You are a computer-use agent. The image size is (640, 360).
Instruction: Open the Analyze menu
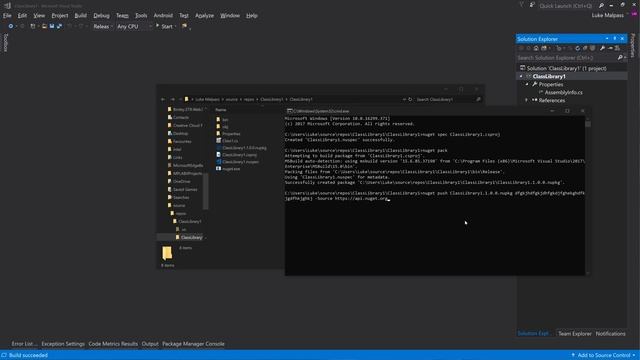click(204, 16)
